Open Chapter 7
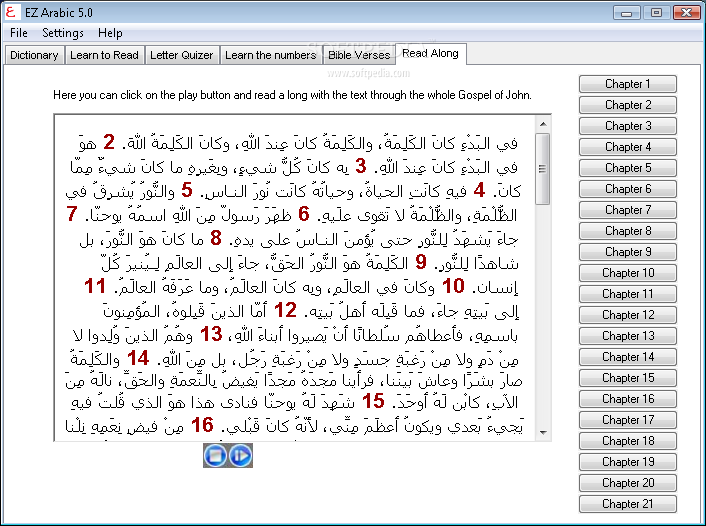This screenshot has height=526, width=706. [x=628, y=210]
